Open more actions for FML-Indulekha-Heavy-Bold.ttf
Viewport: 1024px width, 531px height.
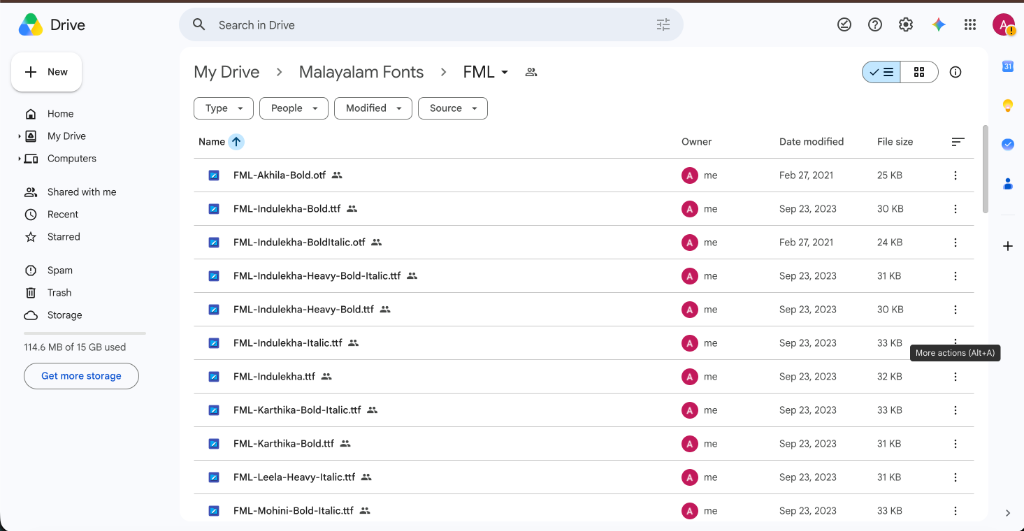click(955, 310)
